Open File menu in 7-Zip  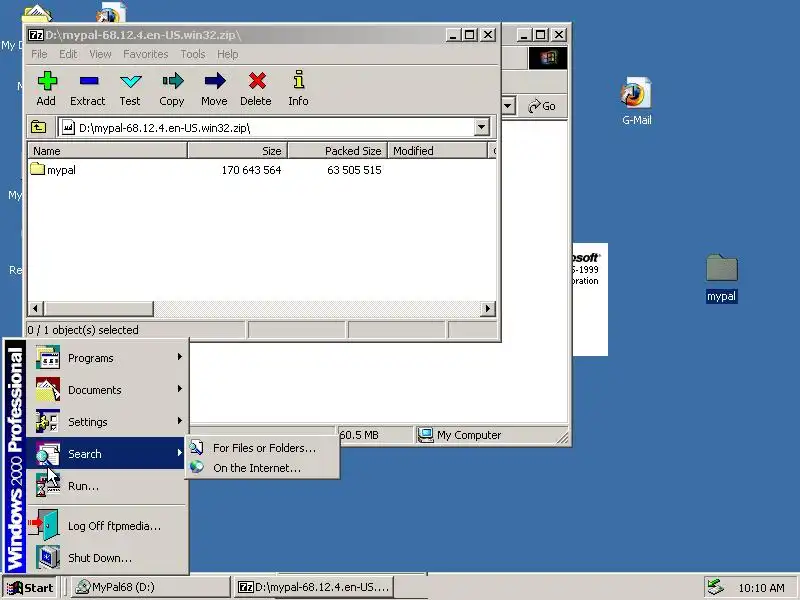[x=39, y=54]
